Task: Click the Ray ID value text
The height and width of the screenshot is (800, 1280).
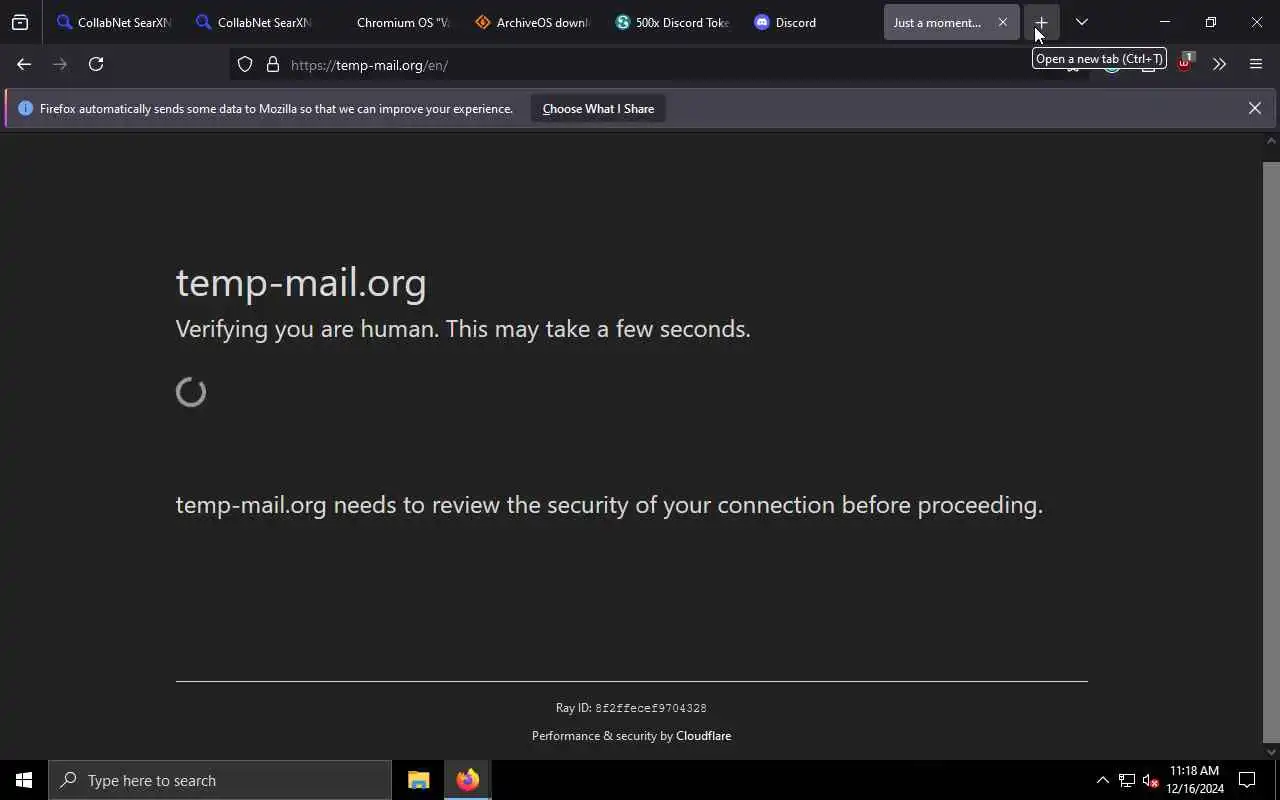Action: pos(651,708)
